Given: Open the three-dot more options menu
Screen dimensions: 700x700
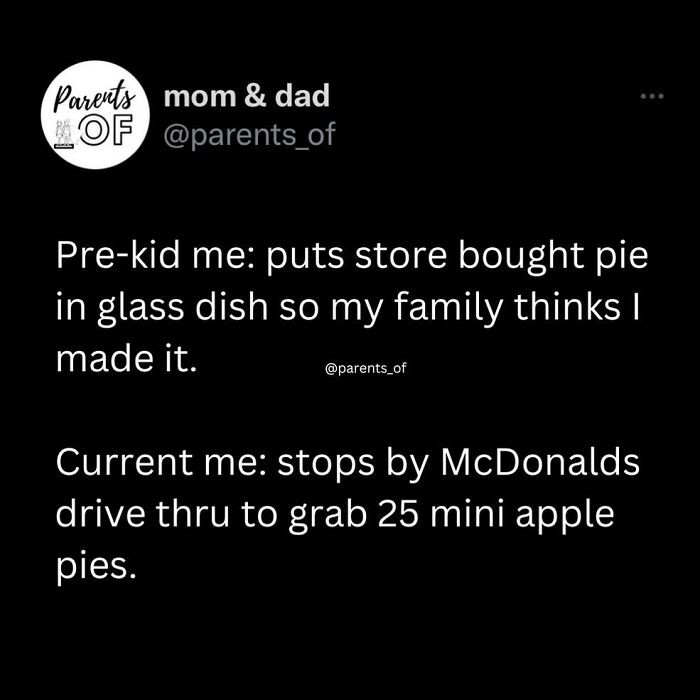Looking at the screenshot, I should pos(651,97).
